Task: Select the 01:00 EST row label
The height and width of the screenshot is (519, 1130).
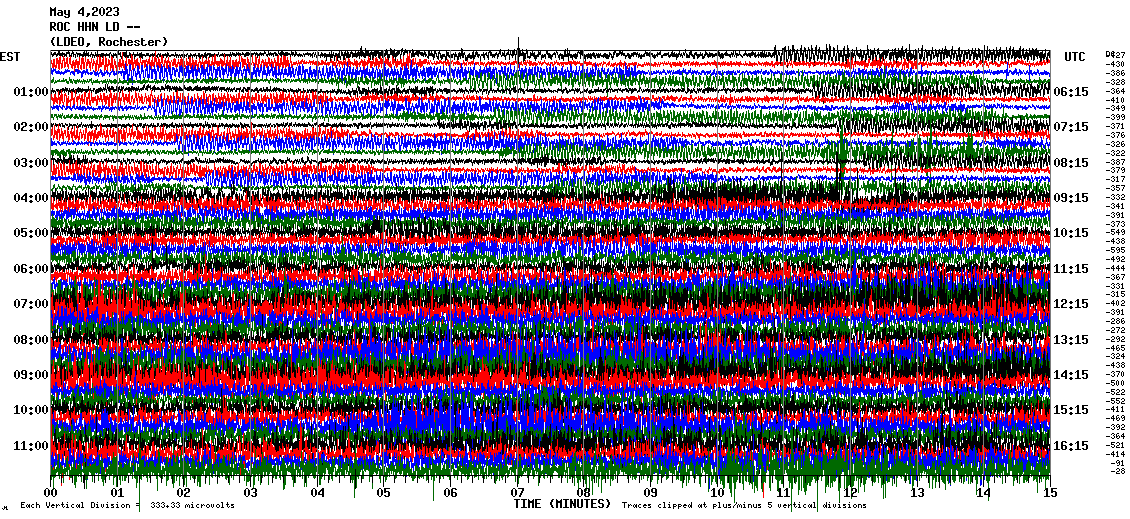Action: 31,92
